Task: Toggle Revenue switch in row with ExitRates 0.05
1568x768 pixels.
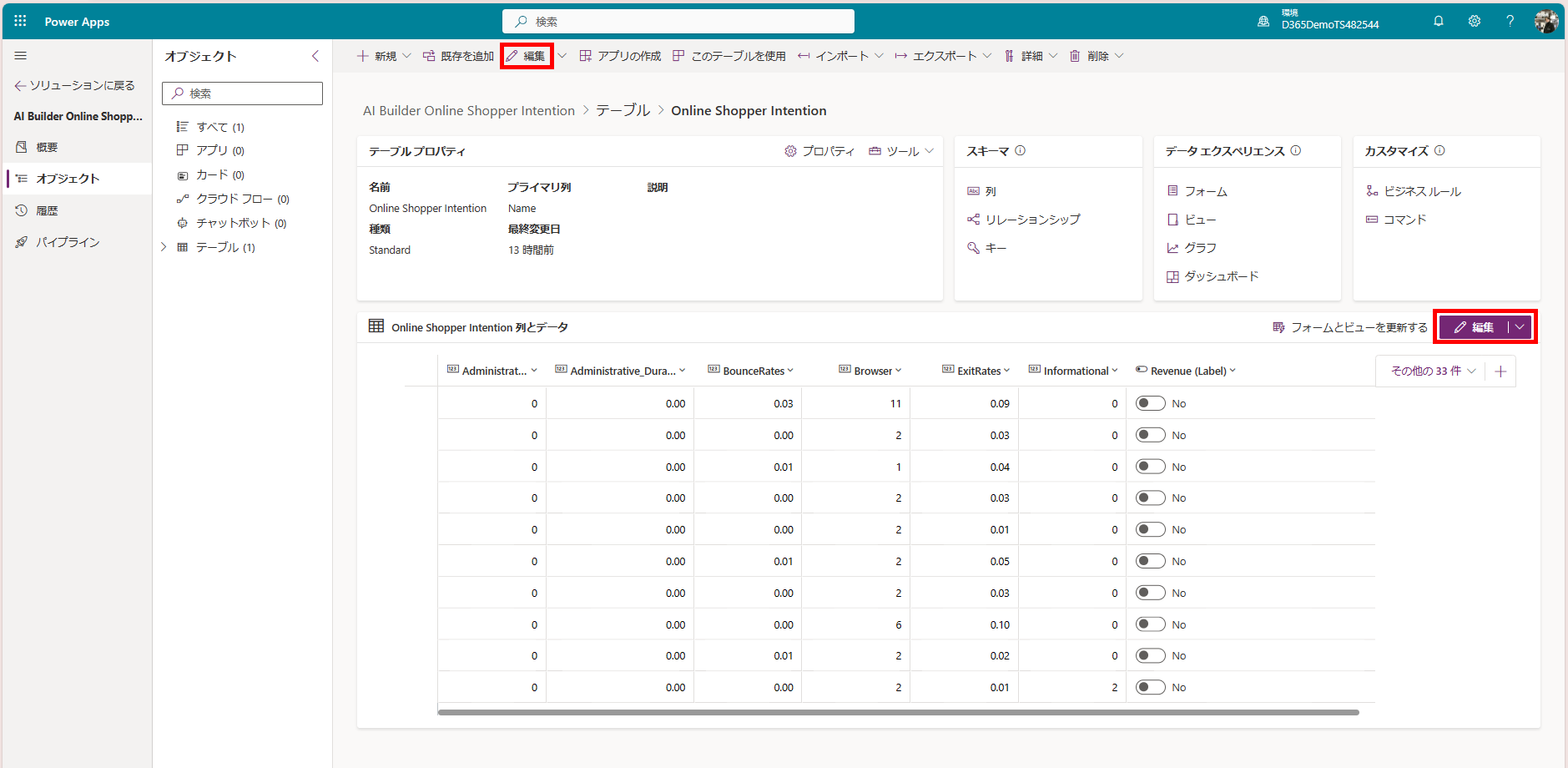Action: tap(1151, 561)
